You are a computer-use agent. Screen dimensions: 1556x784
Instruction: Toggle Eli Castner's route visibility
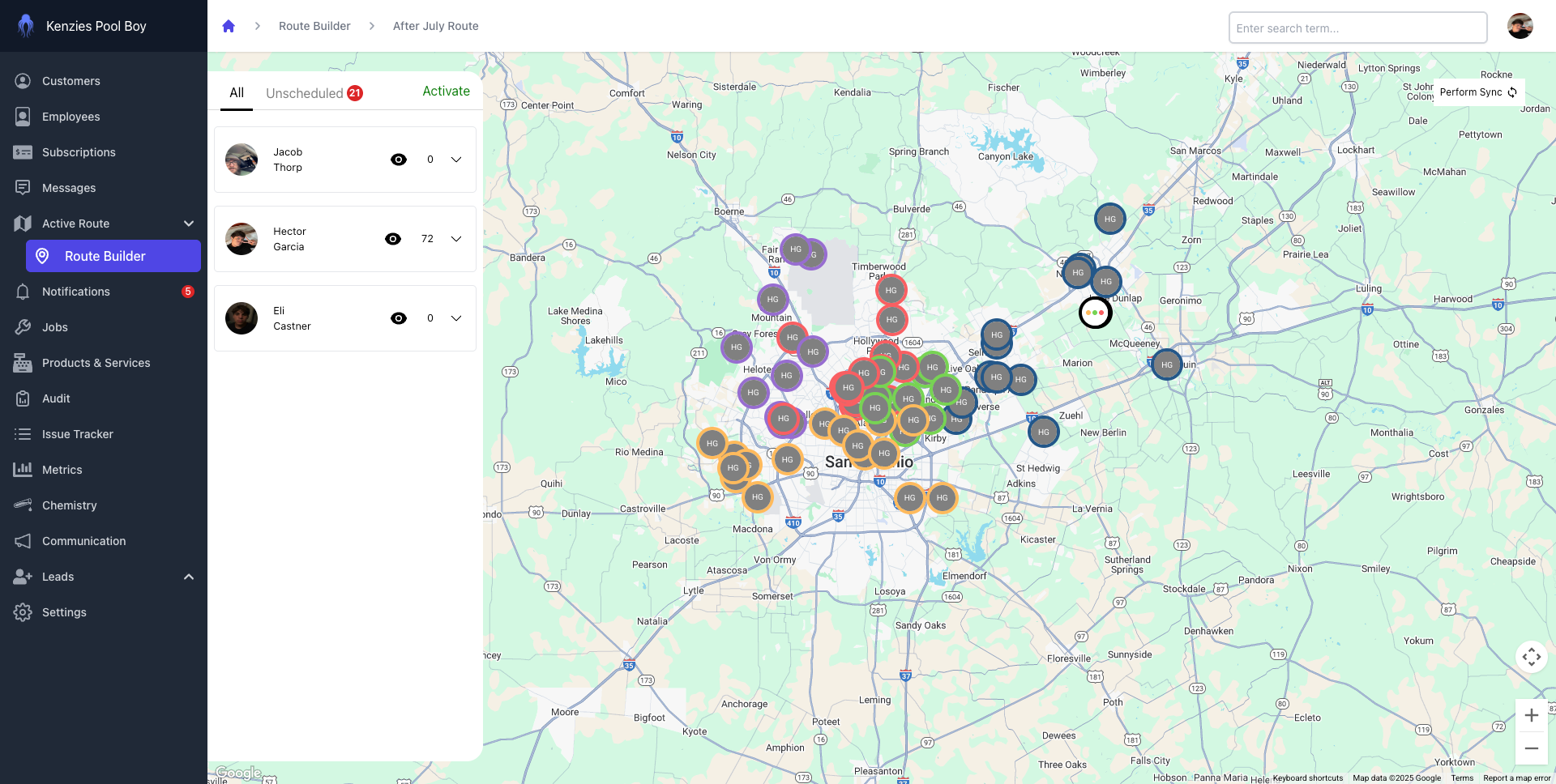399,318
